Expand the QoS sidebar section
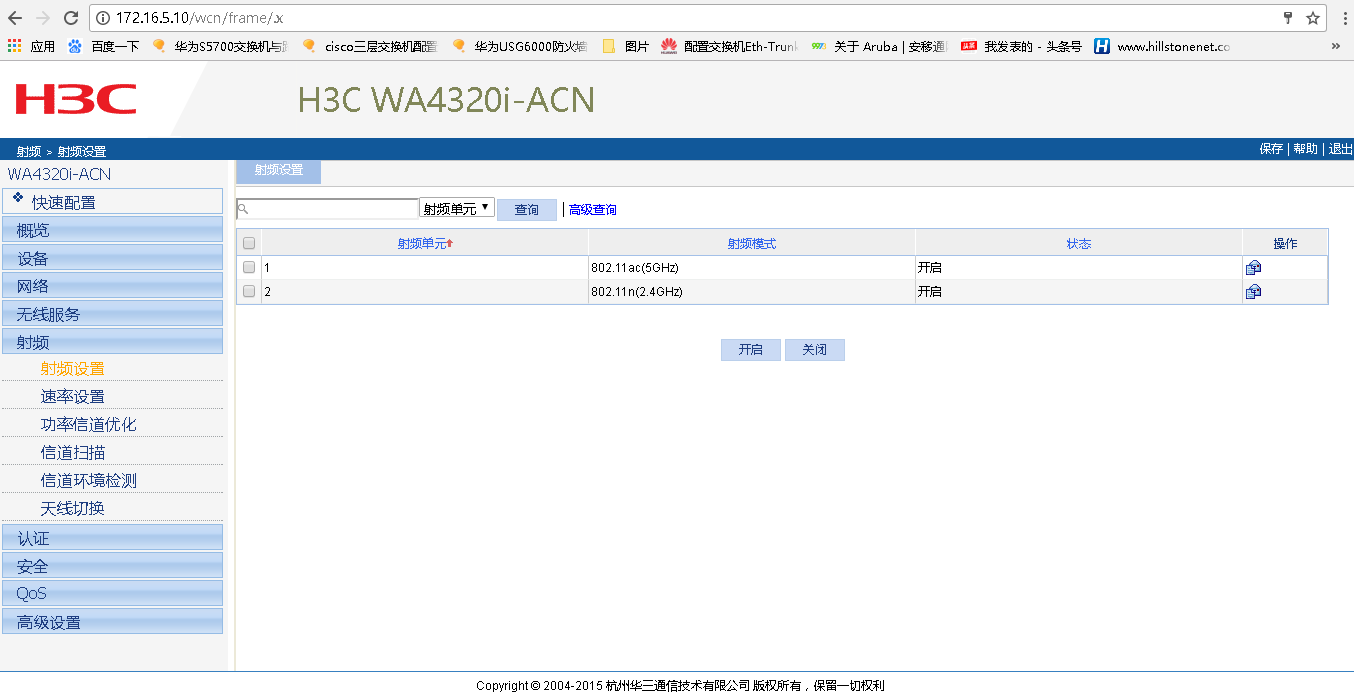The width and height of the screenshot is (1354, 699). coord(112,593)
